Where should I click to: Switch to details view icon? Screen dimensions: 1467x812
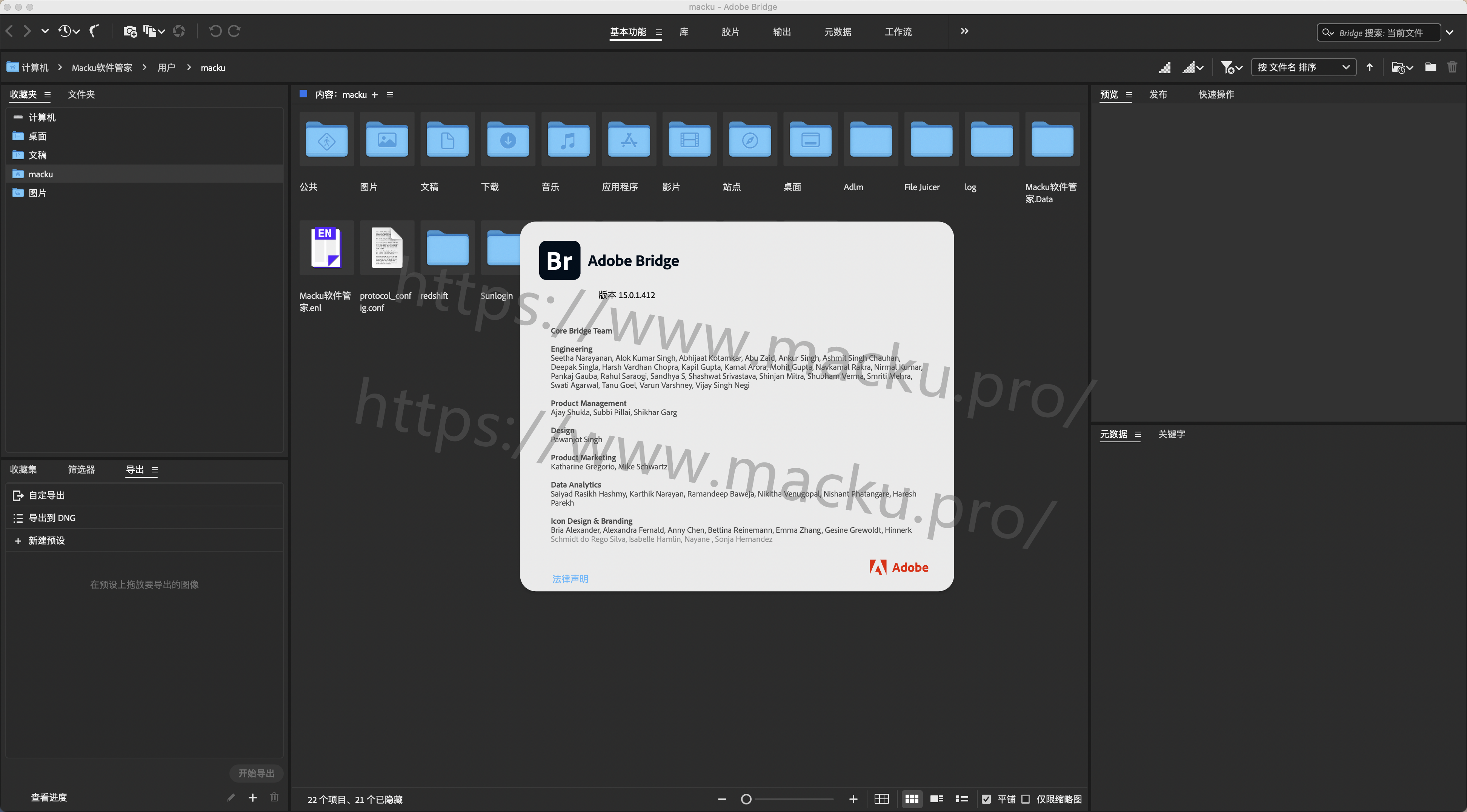[x=937, y=800]
